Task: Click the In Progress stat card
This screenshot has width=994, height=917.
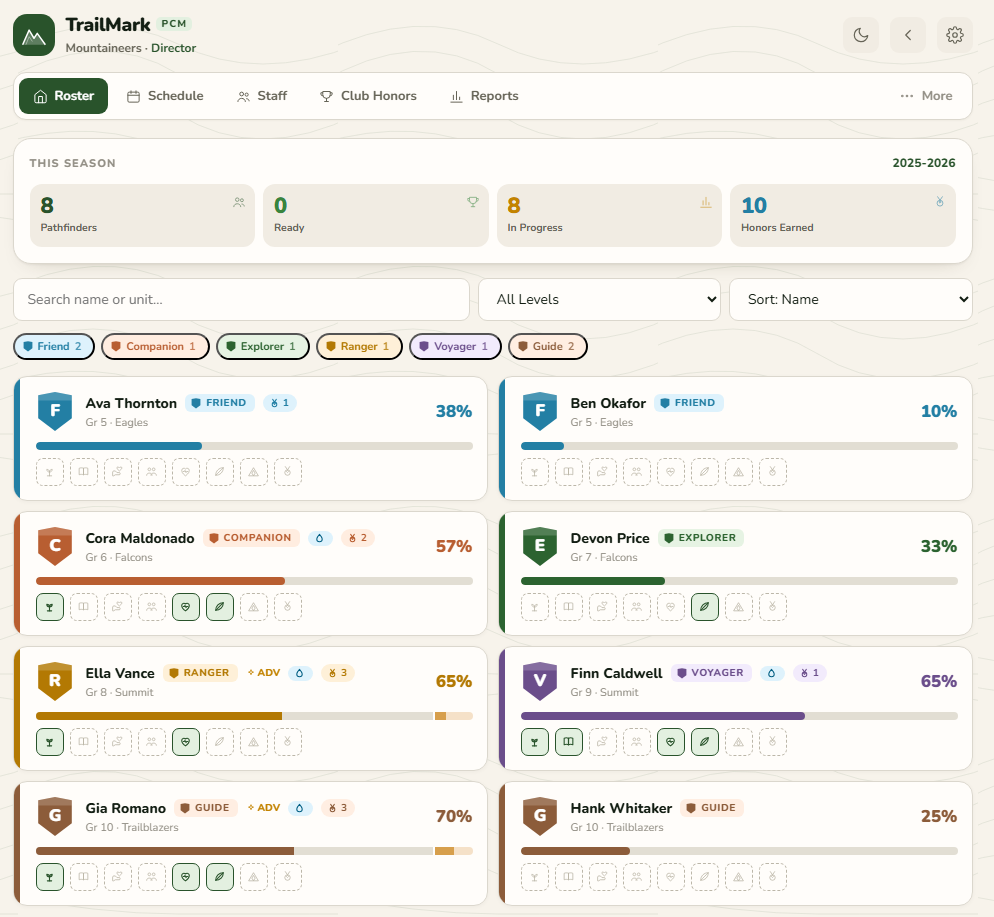Action: (x=609, y=215)
